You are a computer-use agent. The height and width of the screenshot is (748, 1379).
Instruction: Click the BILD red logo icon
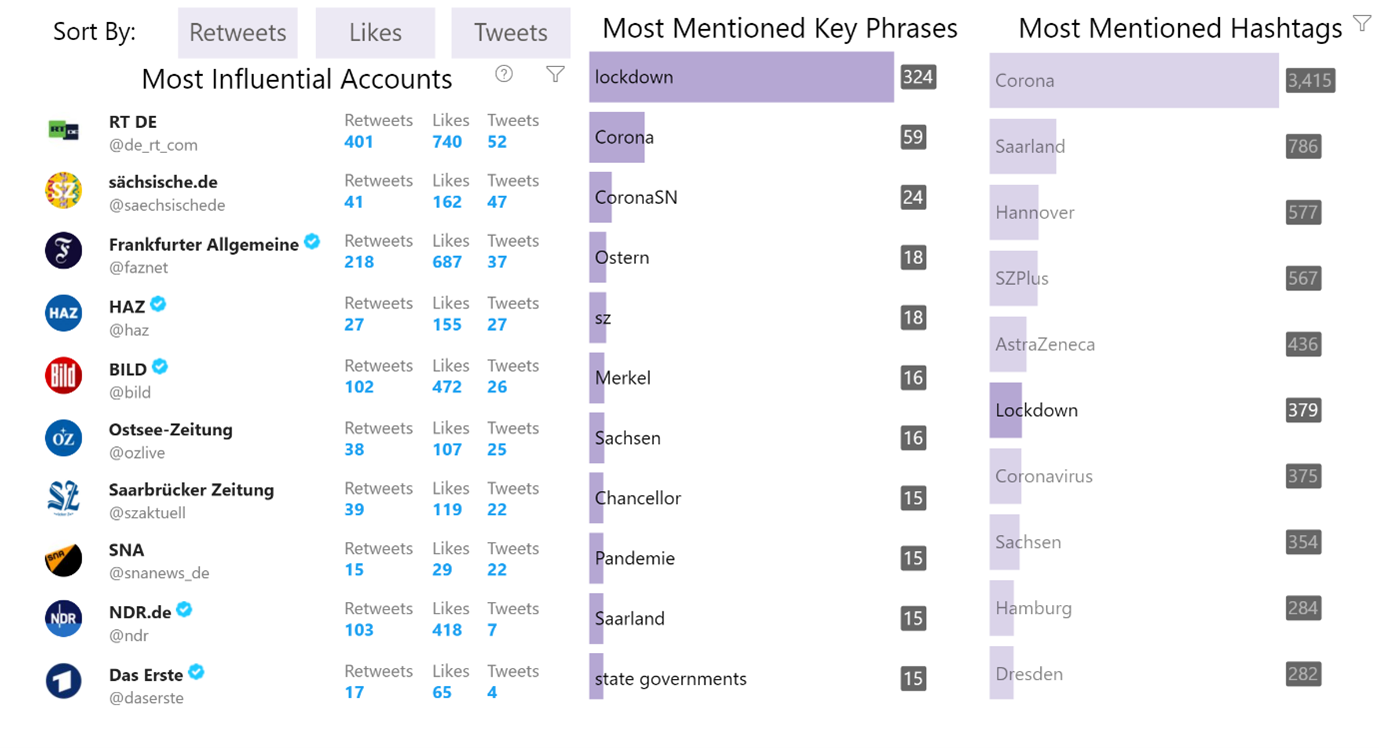tap(64, 376)
